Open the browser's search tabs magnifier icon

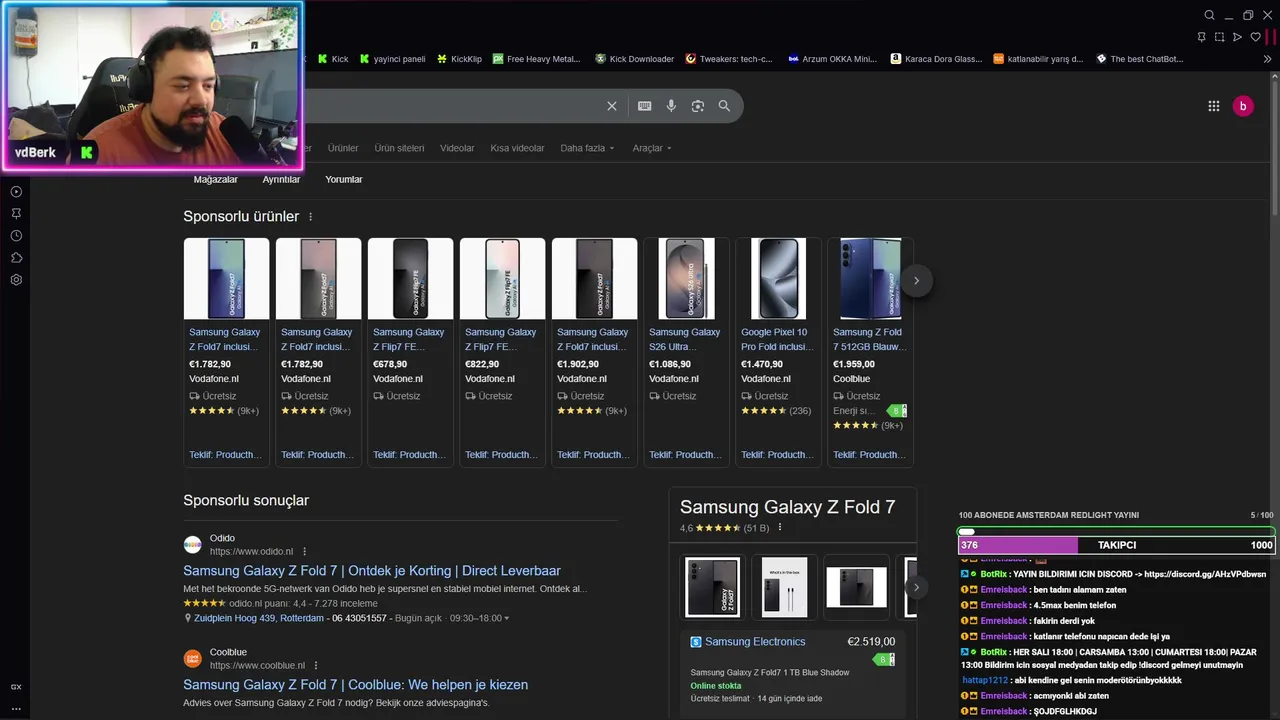click(x=1209, y=15)
